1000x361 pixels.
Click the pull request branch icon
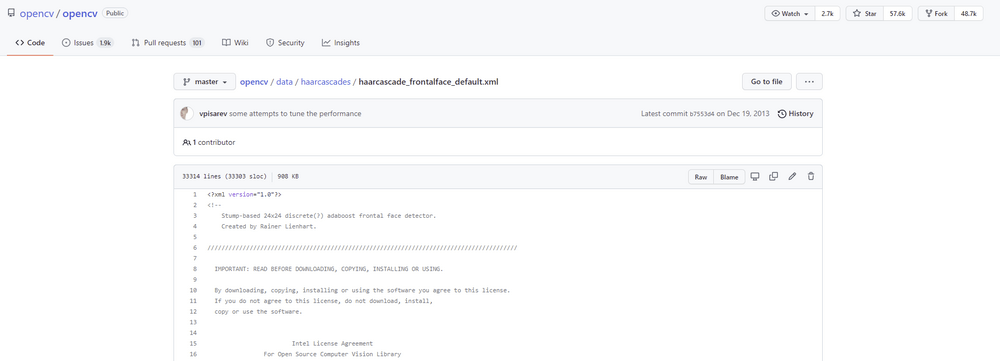(x=135, y=43)
